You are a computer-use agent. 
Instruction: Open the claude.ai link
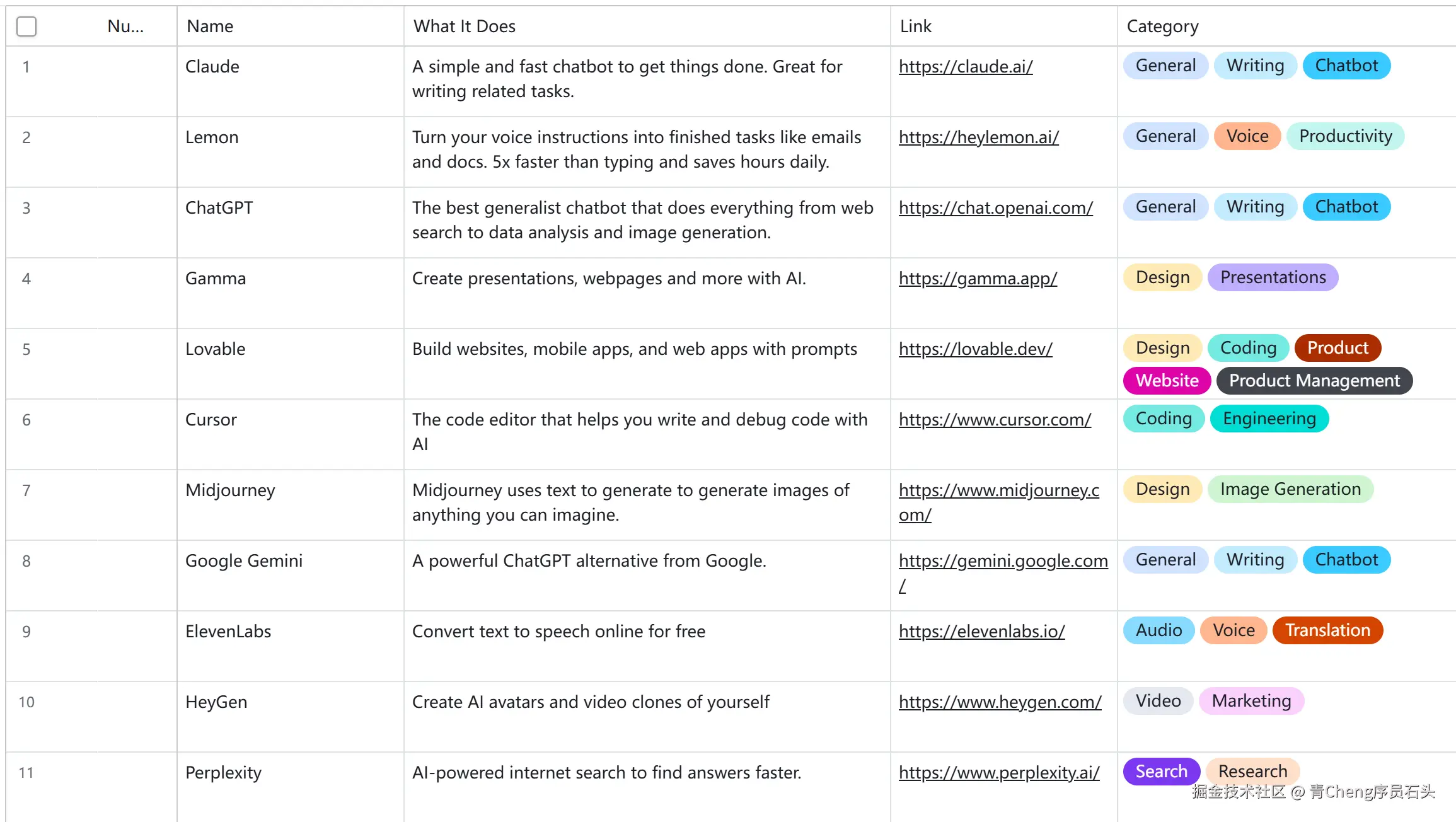[966, 67]
